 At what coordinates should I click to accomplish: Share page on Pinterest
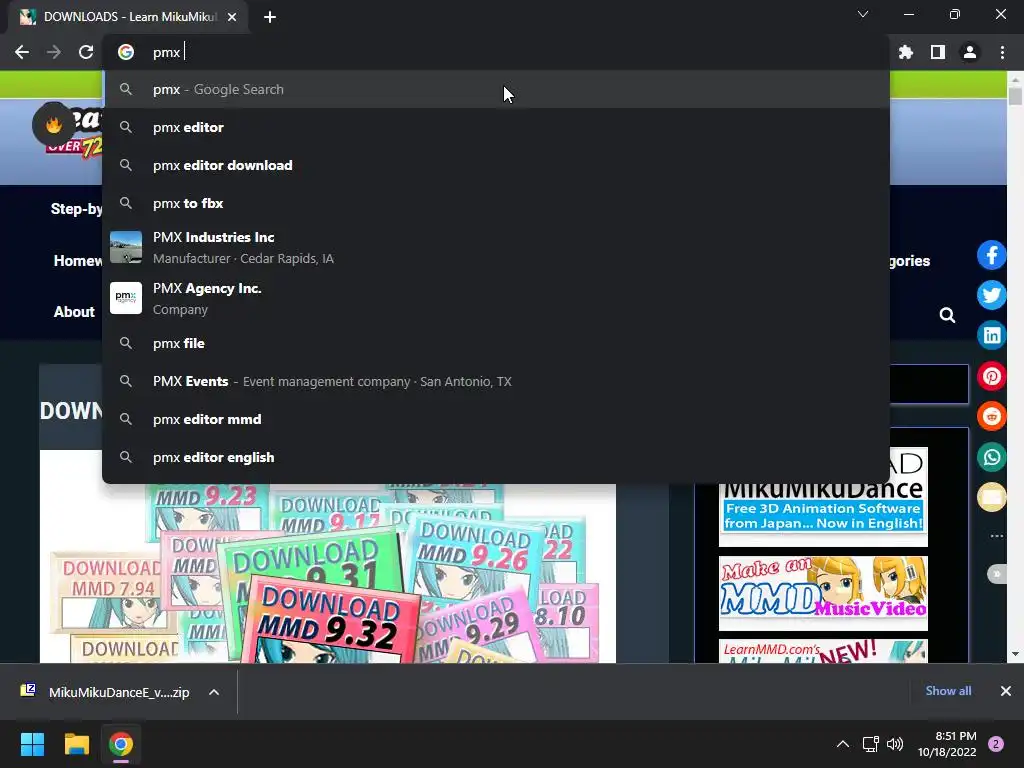point(991,376)
